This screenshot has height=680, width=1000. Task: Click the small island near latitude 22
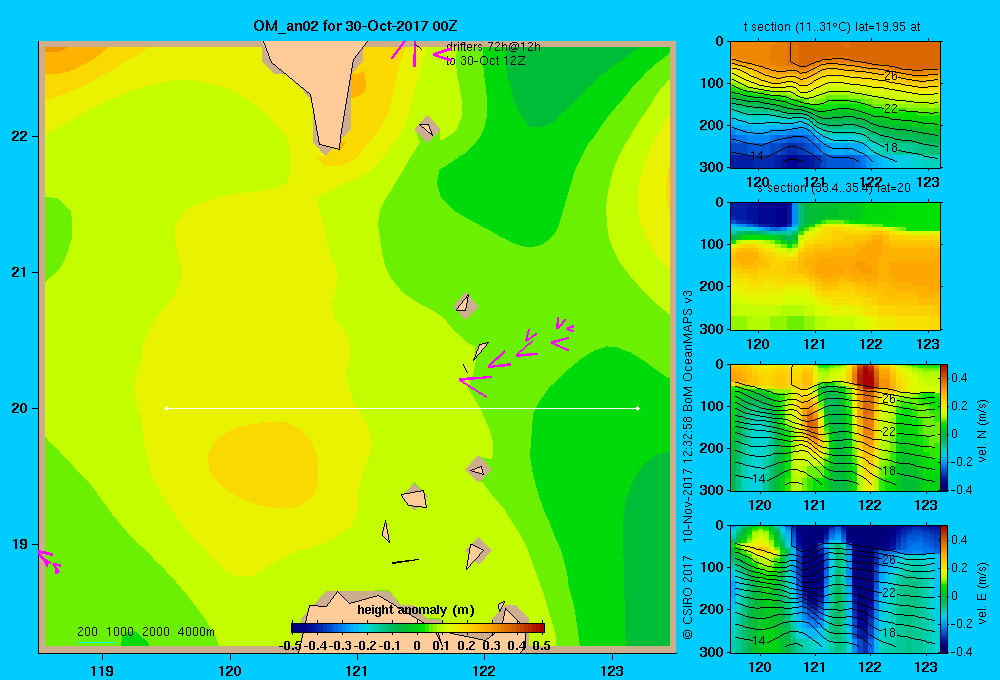click(x=427, y=129)
